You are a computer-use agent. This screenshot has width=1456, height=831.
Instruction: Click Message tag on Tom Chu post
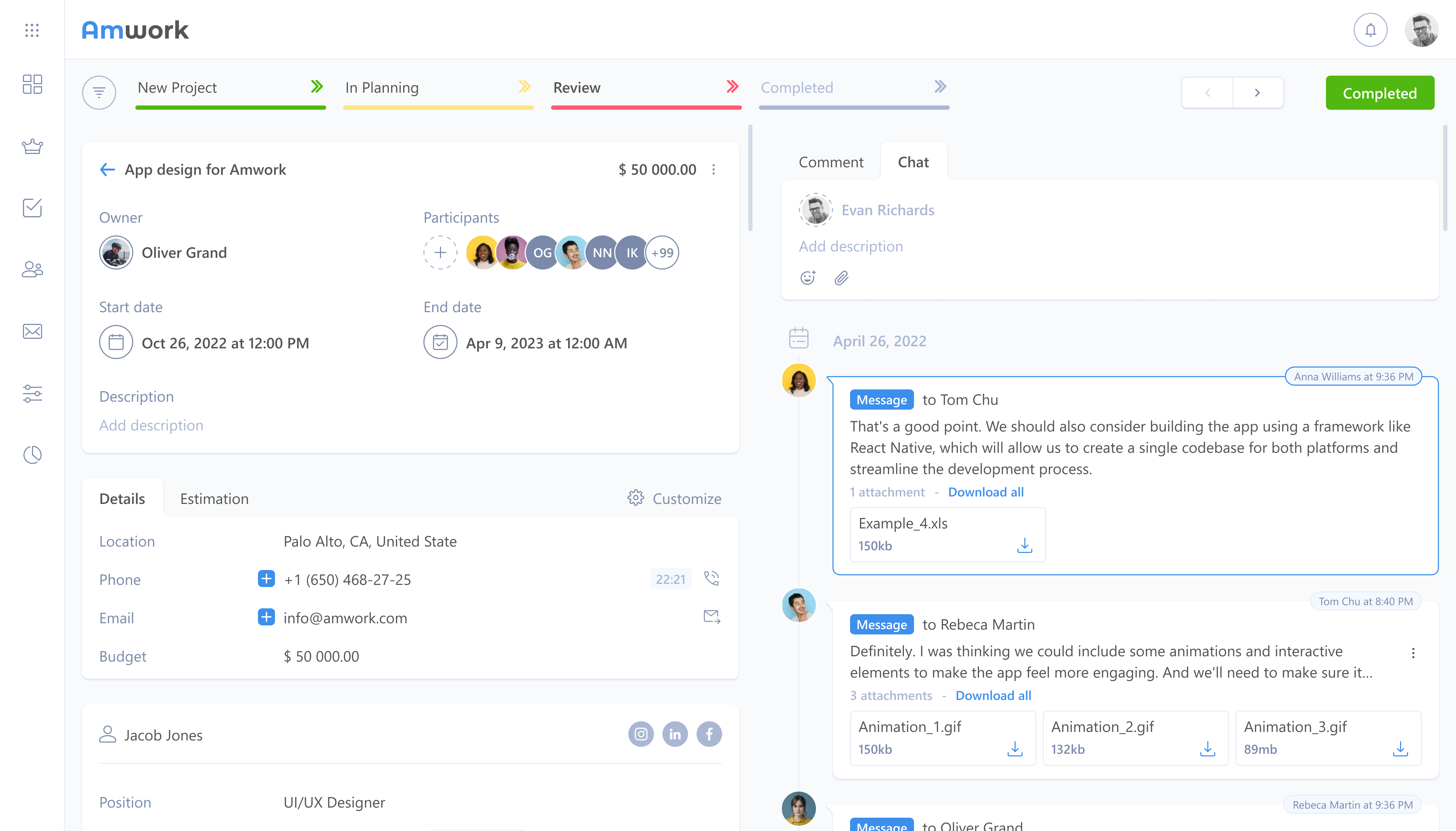(881, 624)
